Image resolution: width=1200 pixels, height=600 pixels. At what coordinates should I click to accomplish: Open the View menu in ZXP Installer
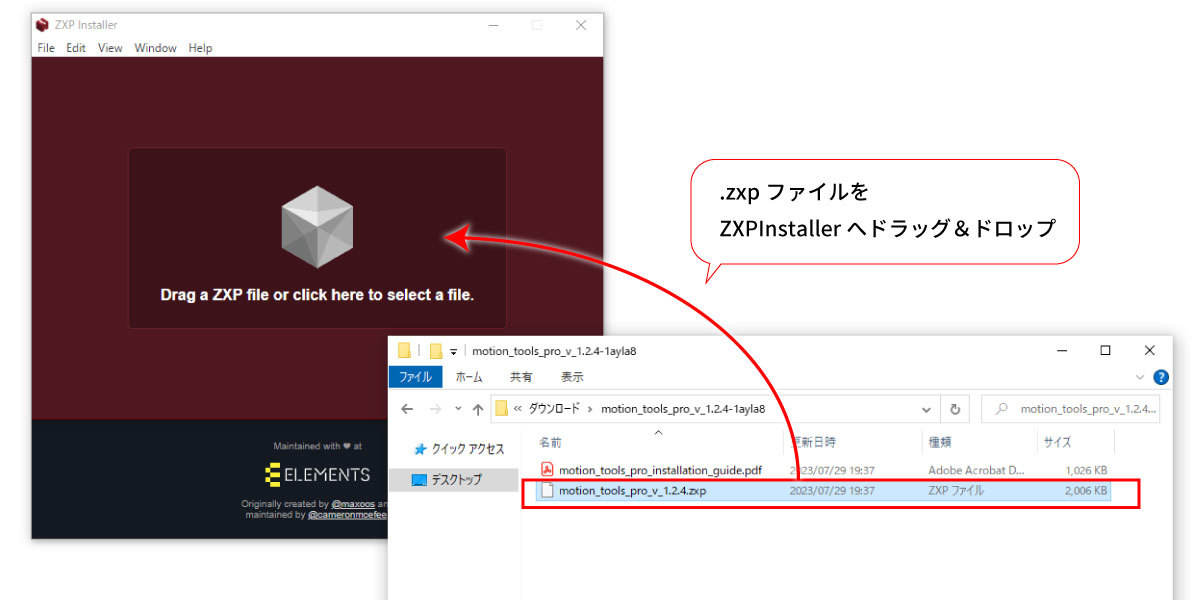[x=110, y=48]
